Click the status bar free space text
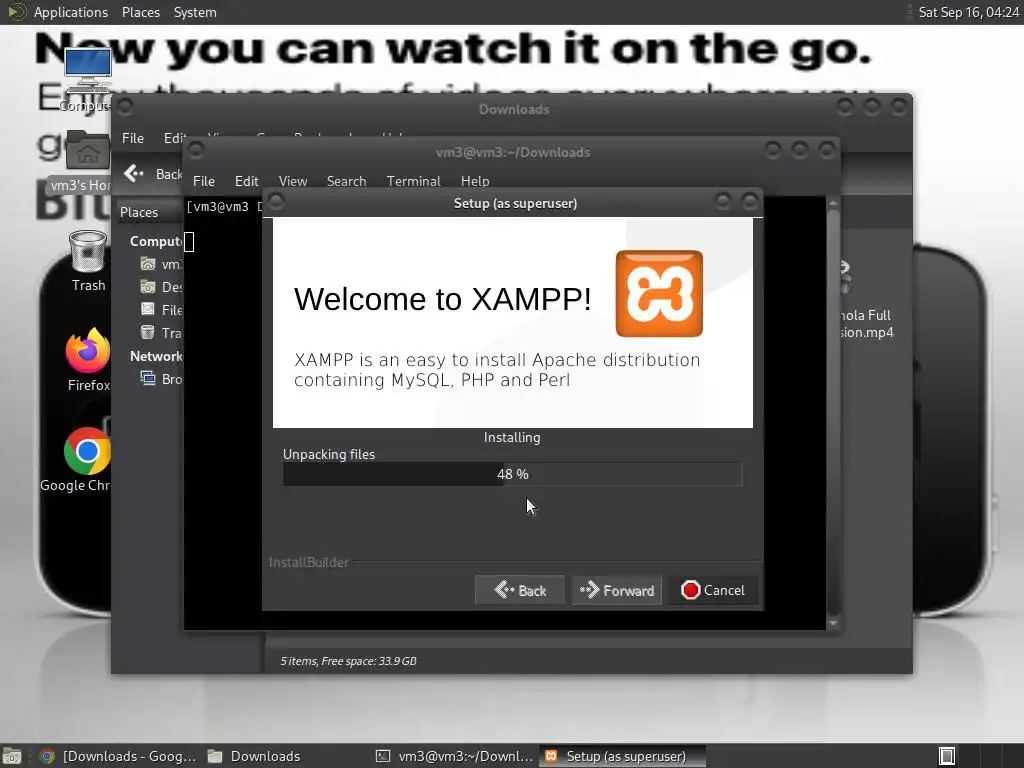 [x=348, y=661]
